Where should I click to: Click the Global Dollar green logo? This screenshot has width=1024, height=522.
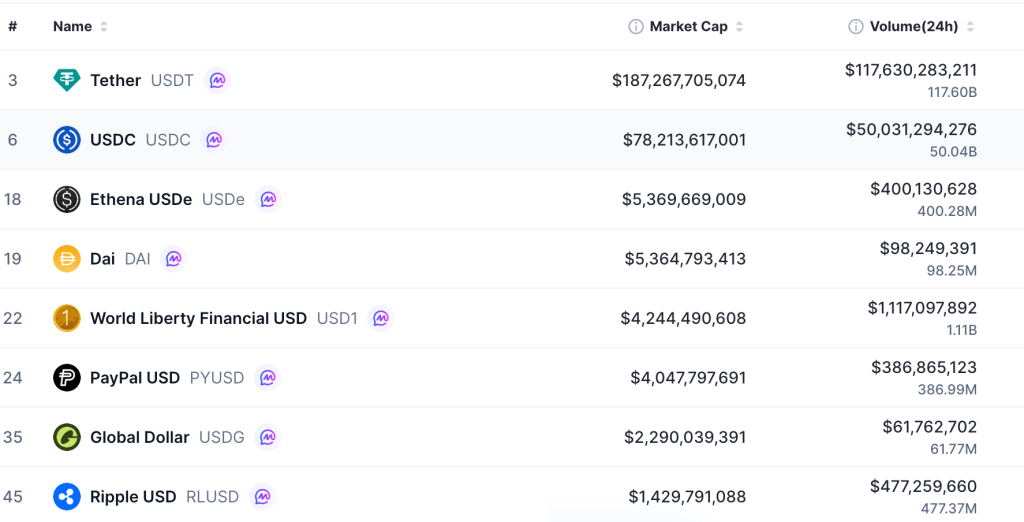coord(67,437)
